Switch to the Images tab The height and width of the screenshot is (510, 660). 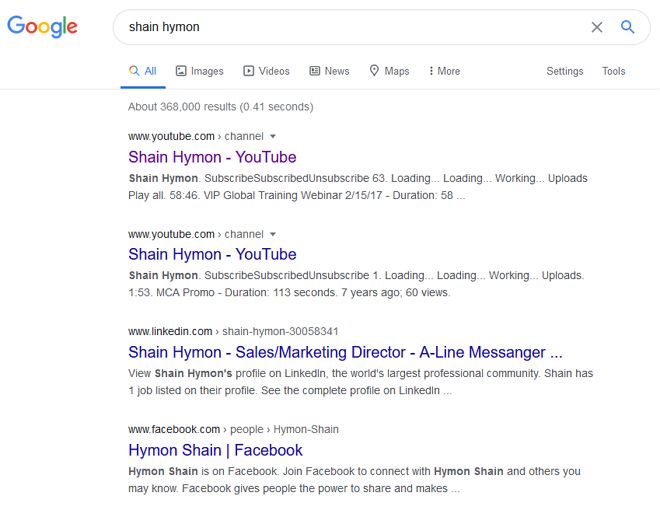coord(200,71)
